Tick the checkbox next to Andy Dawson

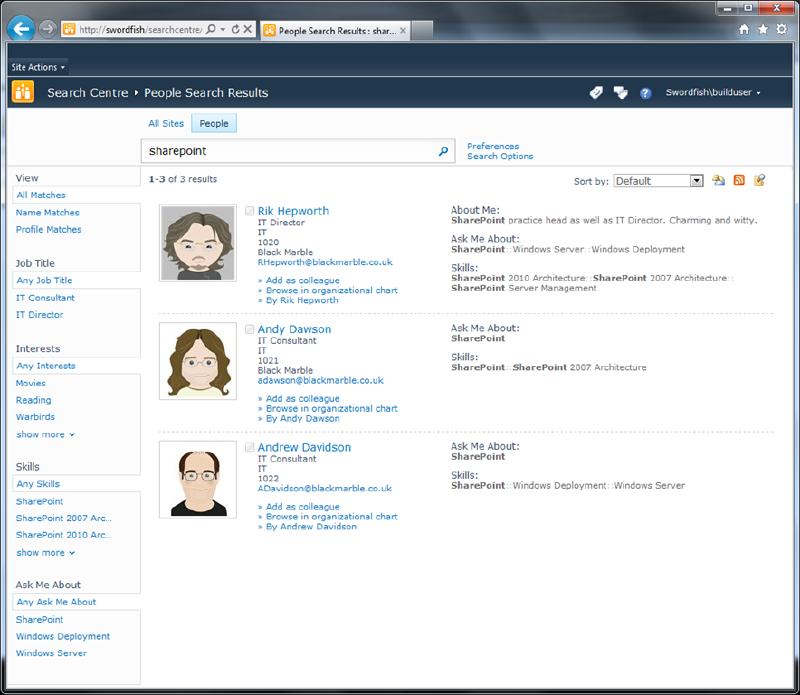[249, 329]
